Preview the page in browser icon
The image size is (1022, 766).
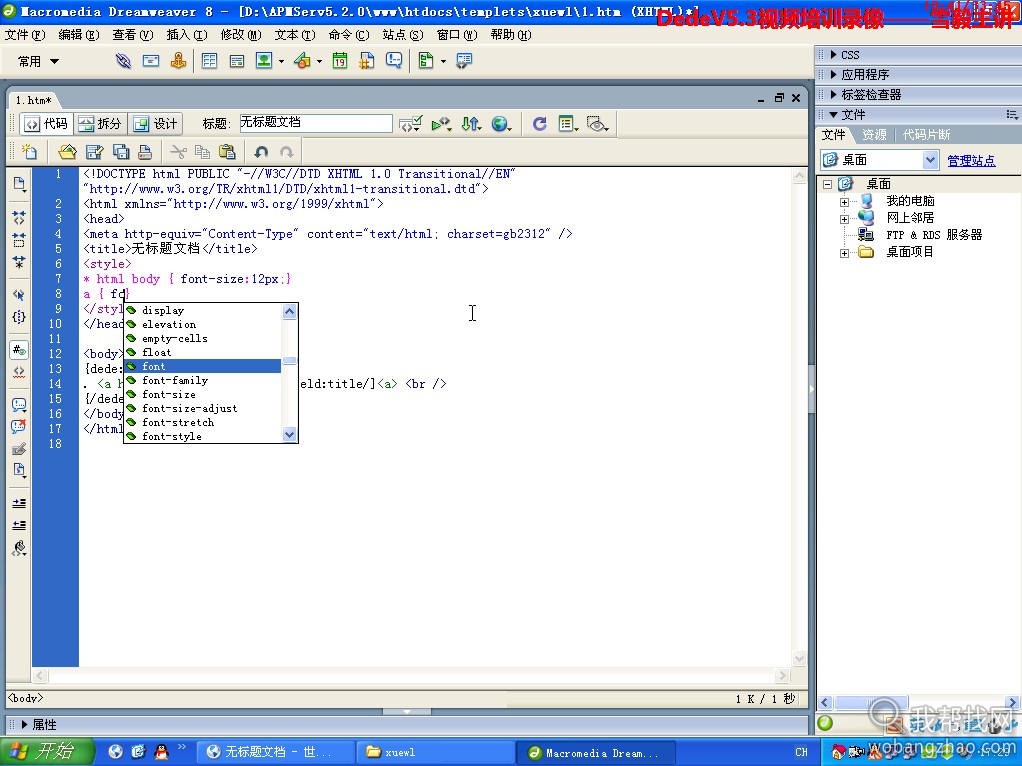click(x=501, y=123)
